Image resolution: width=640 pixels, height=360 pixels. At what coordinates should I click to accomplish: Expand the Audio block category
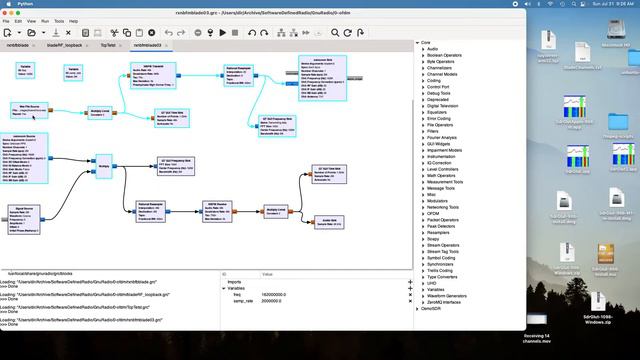(x=423, y=49)
